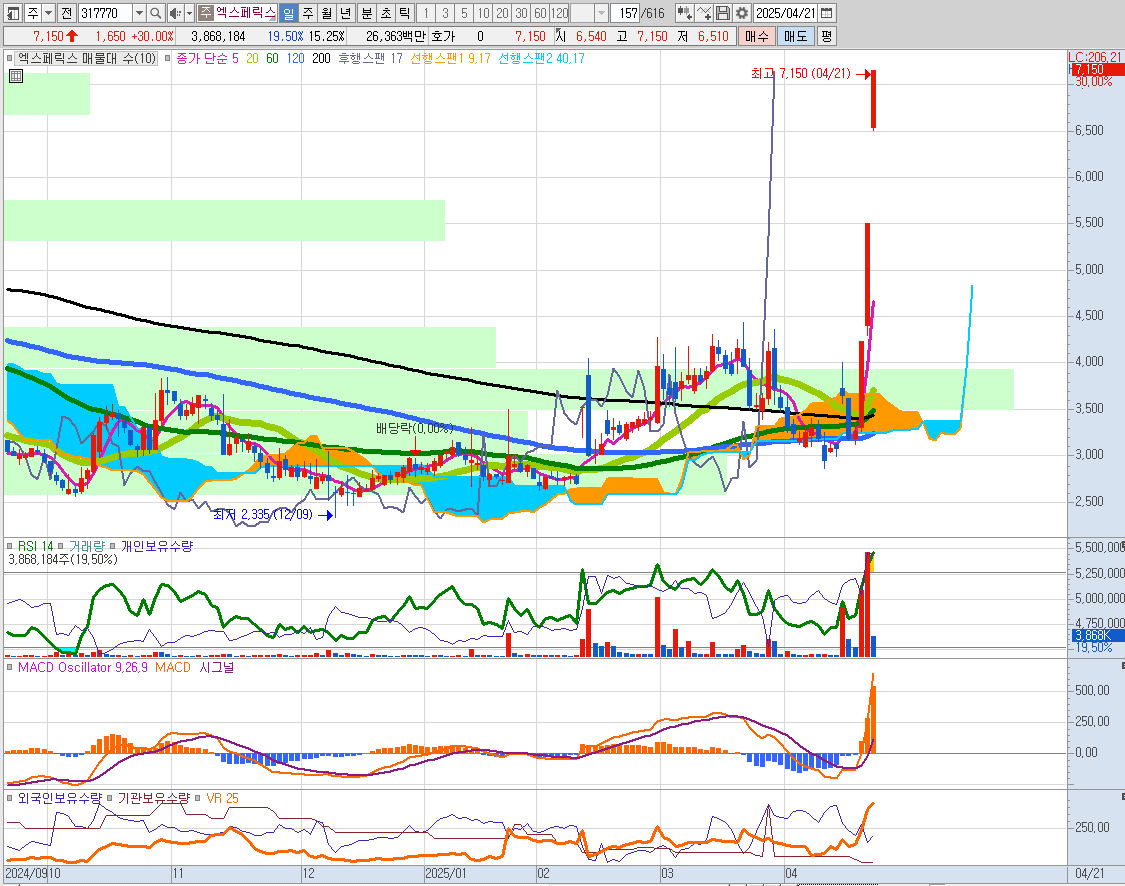Screen dimensions: 1125x886
Task: Click the chart layout icon at top-left
Action: (13, 13)
